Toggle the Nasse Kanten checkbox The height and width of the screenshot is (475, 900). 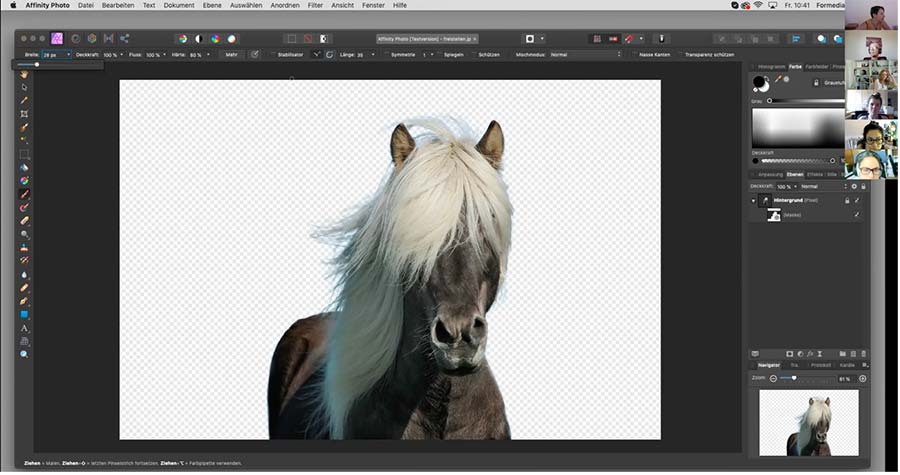point(634,54)
